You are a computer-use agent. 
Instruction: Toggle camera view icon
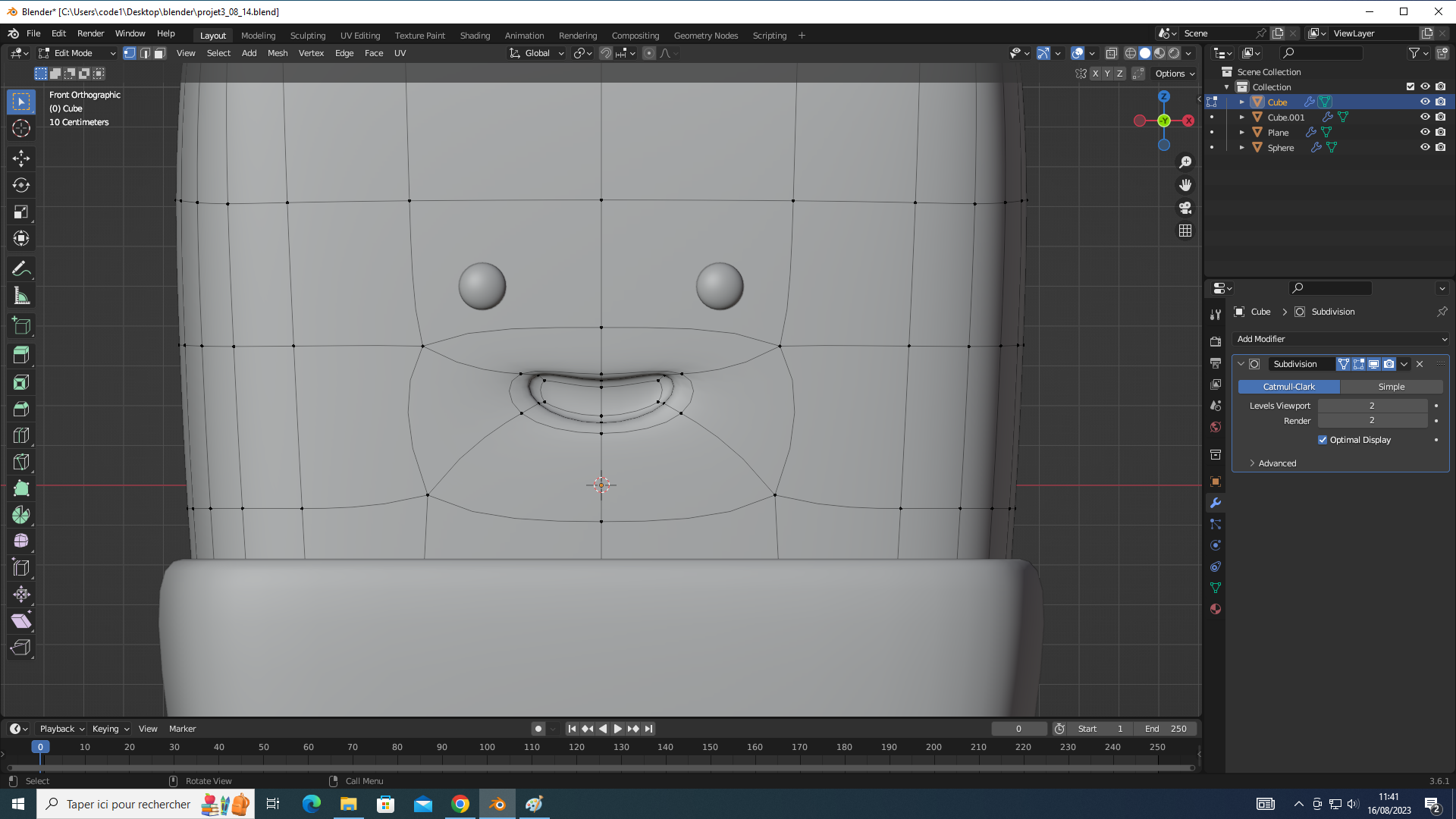1185,208
